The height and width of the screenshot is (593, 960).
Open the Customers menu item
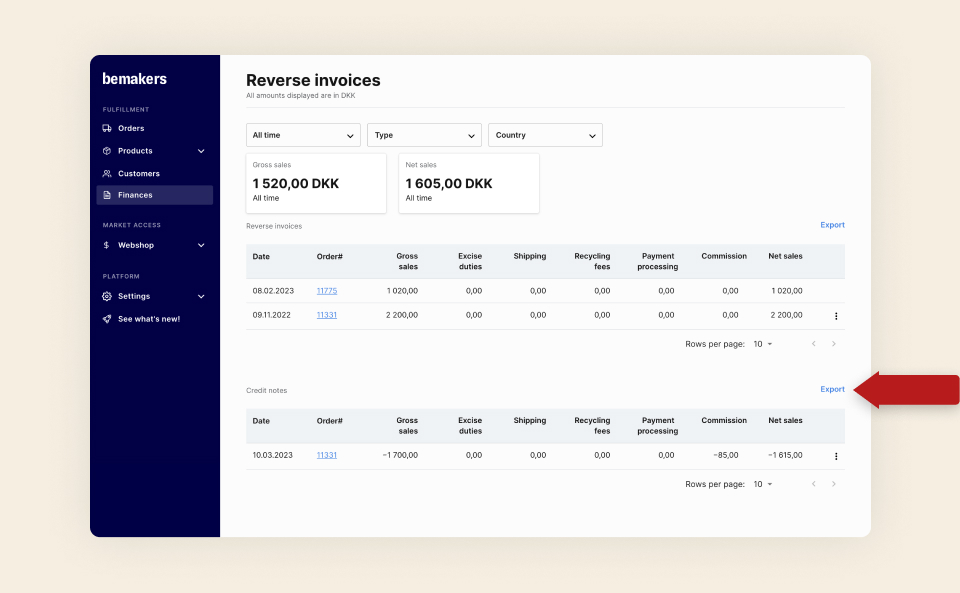pos(154,174)
